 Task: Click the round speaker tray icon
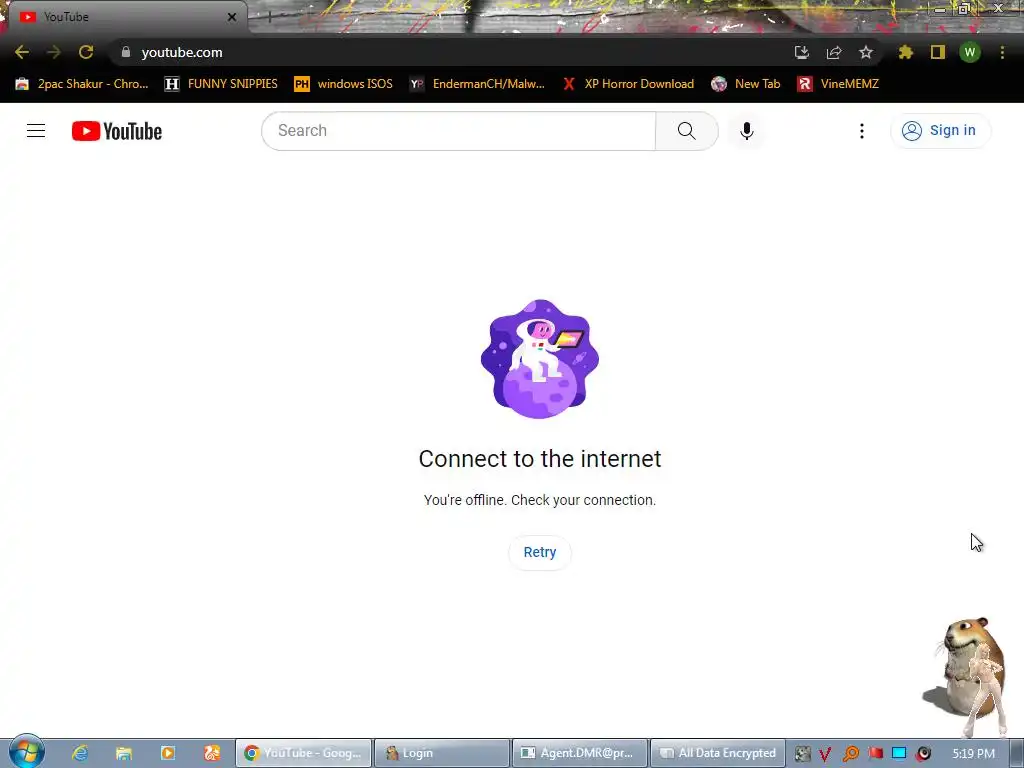(x=923, y=754)
